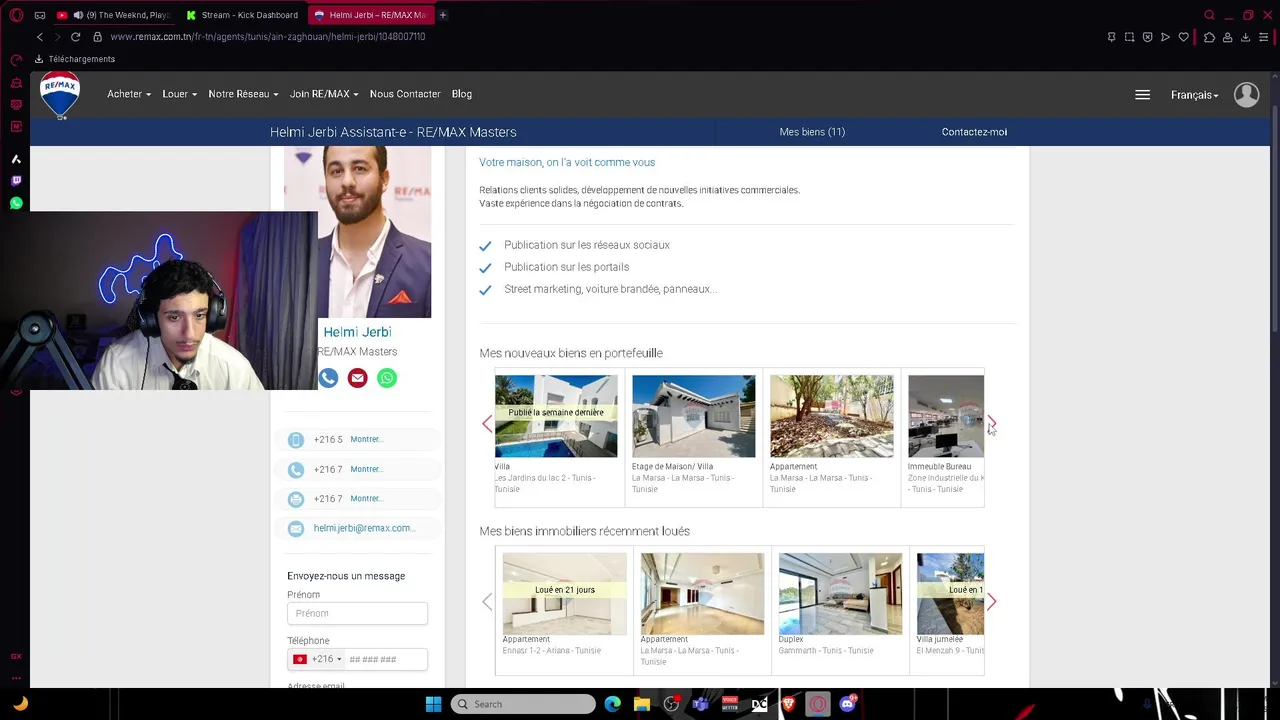Open Microsoft Teams from taskbar

pos(700,704)
